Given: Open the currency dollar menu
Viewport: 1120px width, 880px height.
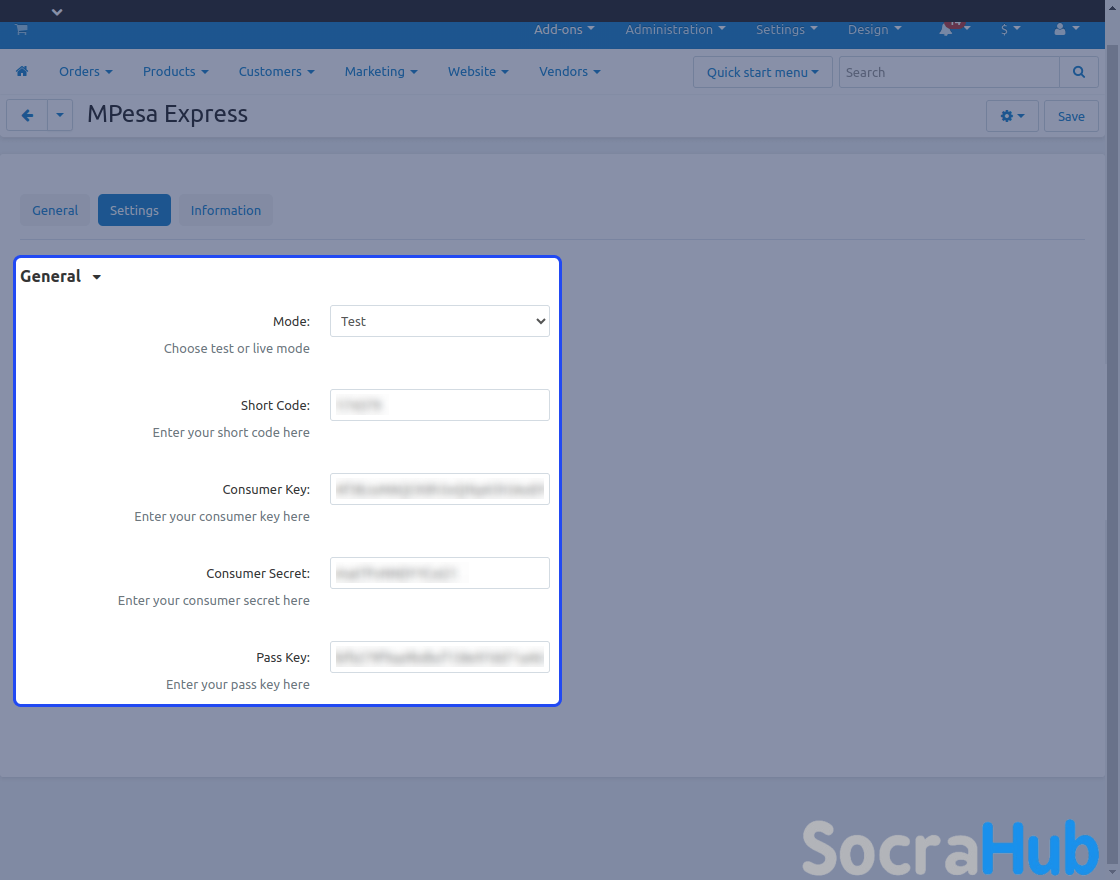Looking at the screenshot, I should tap(1010, 30).
